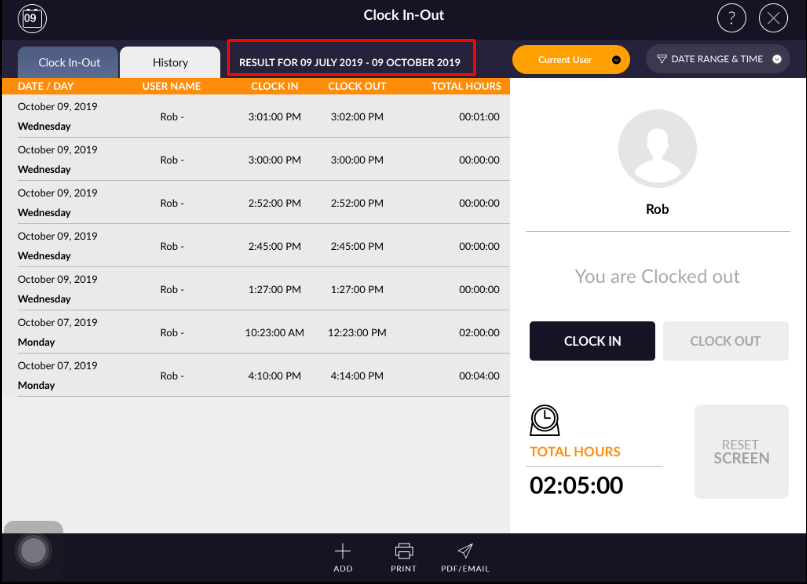Tap the floating assistive touch button
The height and width of the screenshot is (584, 807).
point(33,550)
